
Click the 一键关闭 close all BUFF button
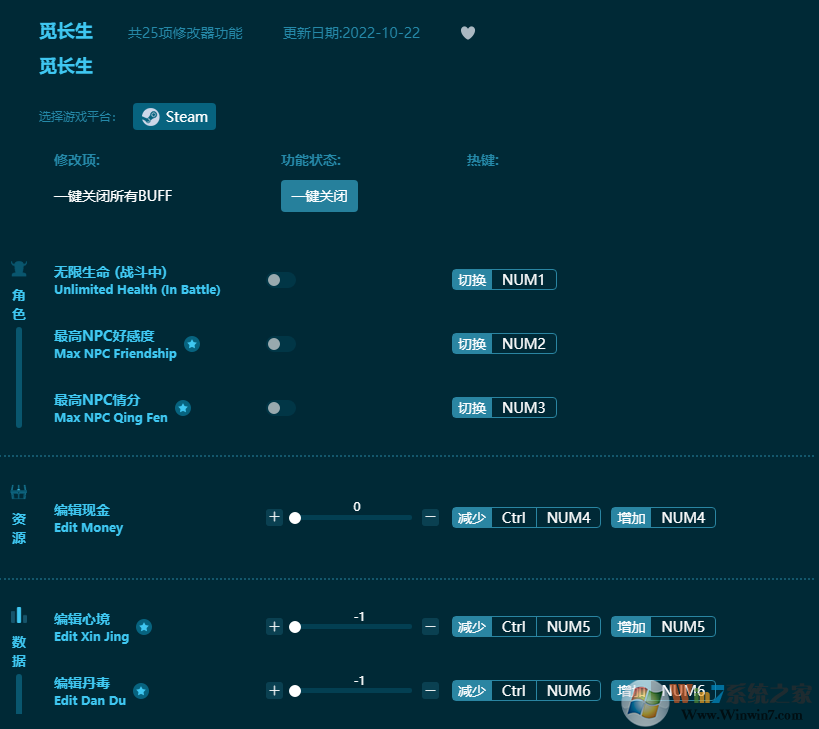(319, 196)
